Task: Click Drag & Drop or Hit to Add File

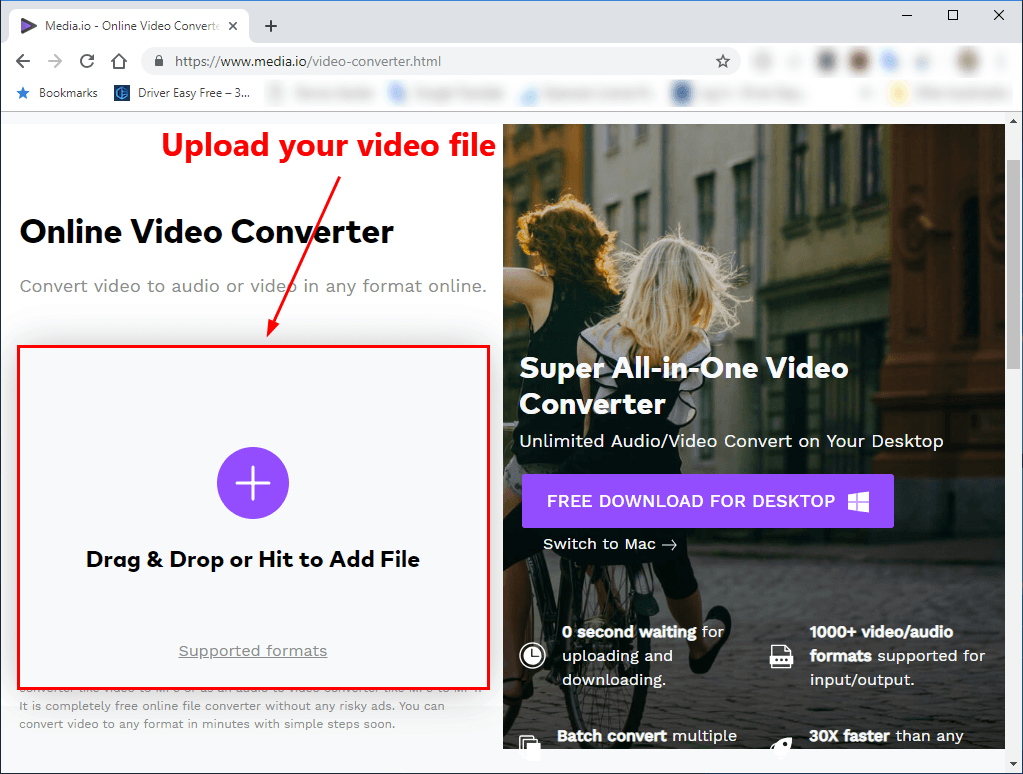Action: click(x=252, y=559)
